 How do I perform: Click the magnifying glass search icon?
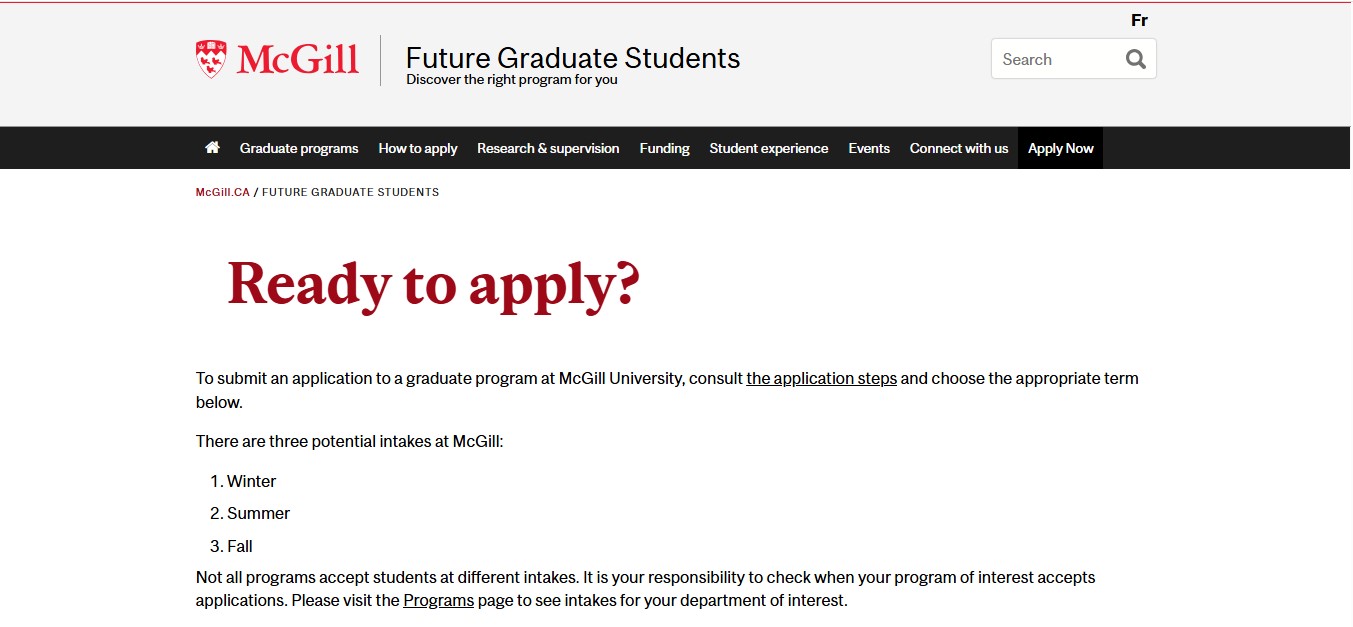pos(1135,59)
